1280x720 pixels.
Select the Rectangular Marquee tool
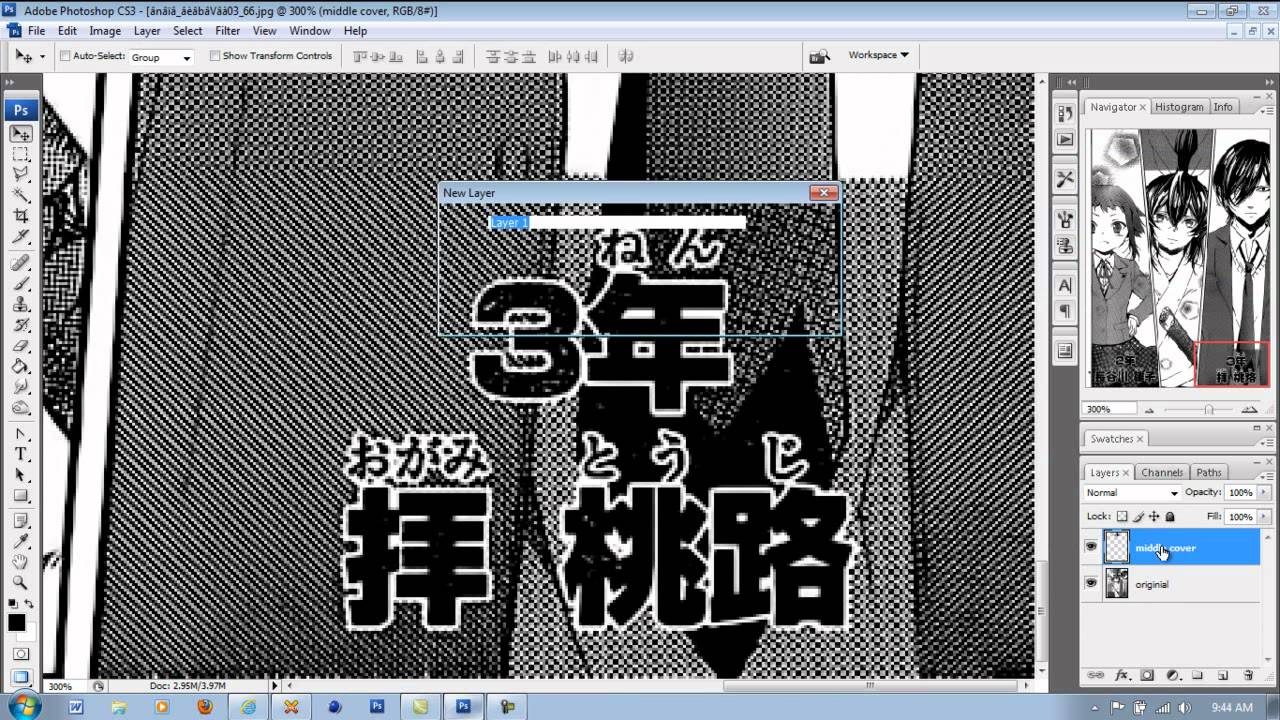click(x=20, y=154)
